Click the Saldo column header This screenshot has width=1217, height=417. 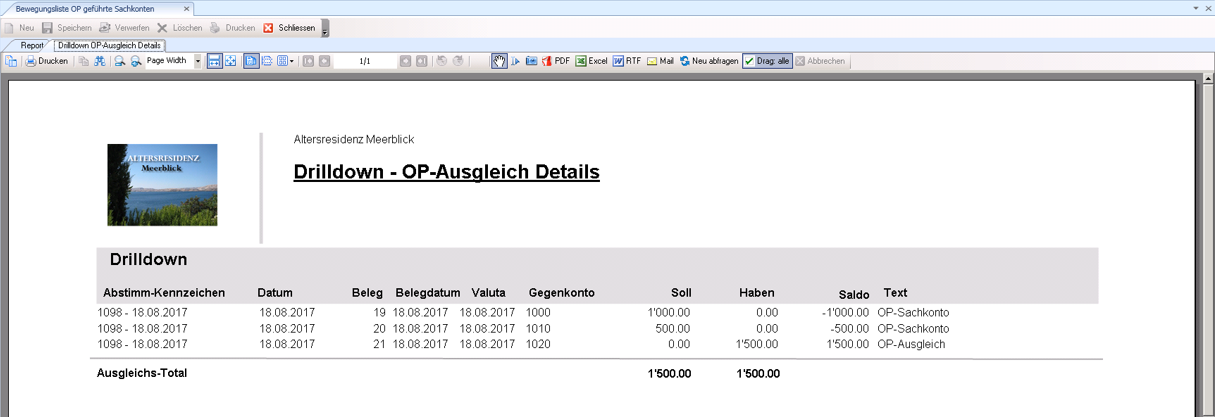pyautogui.click(x=854, y=294)
